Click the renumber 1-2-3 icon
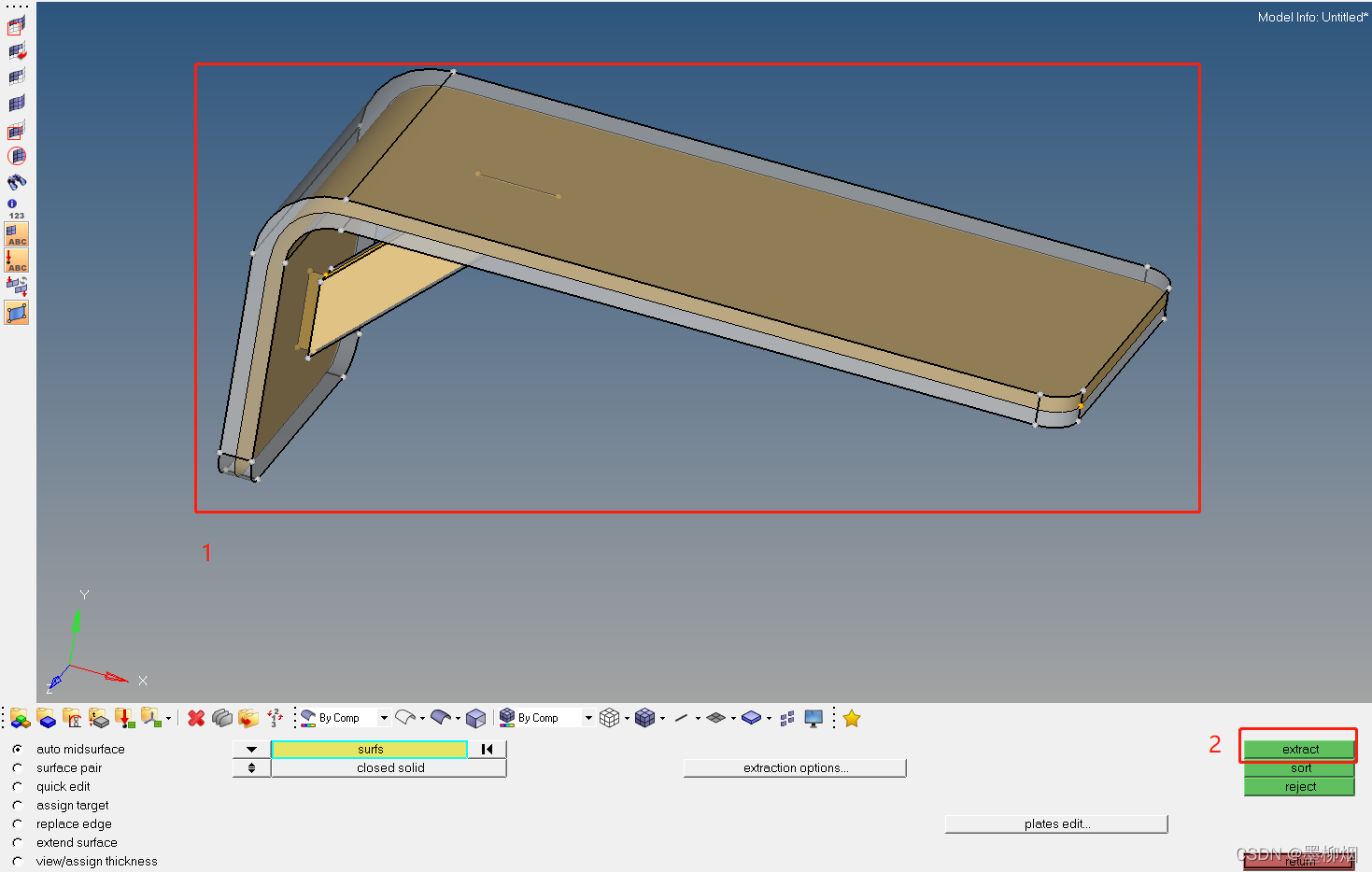 (275, 718)
